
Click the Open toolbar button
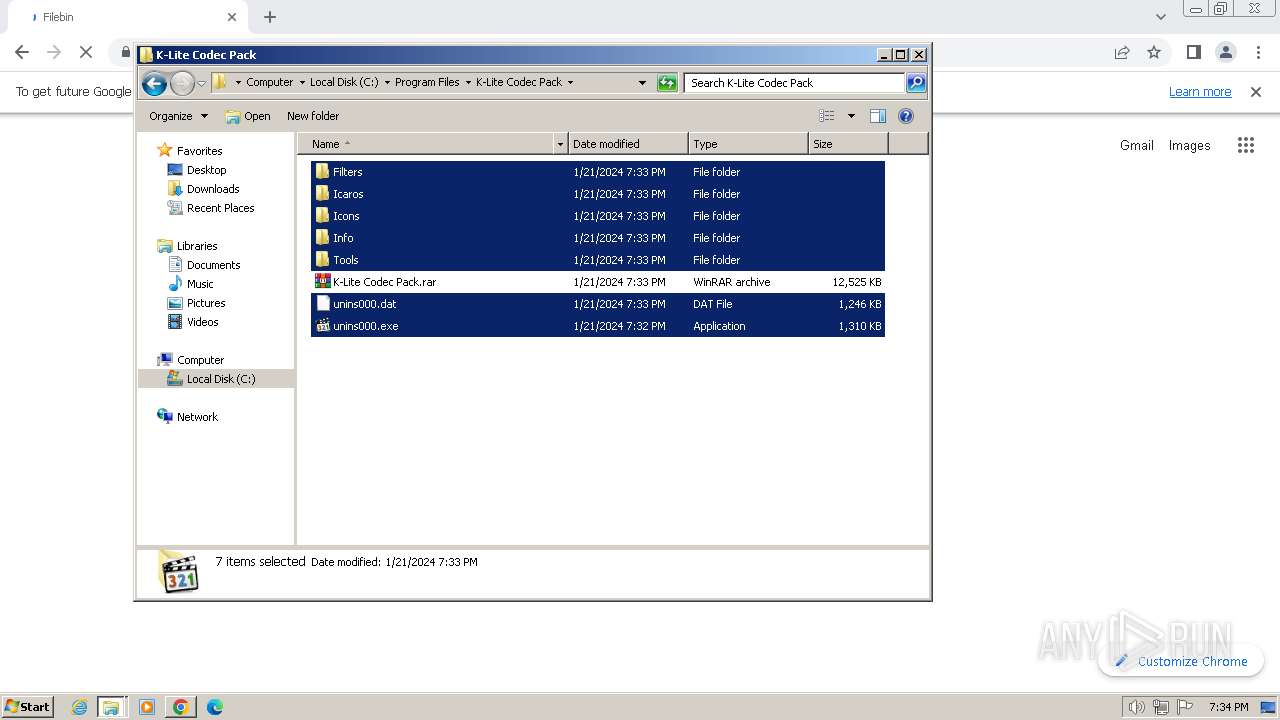click(248, 116)
